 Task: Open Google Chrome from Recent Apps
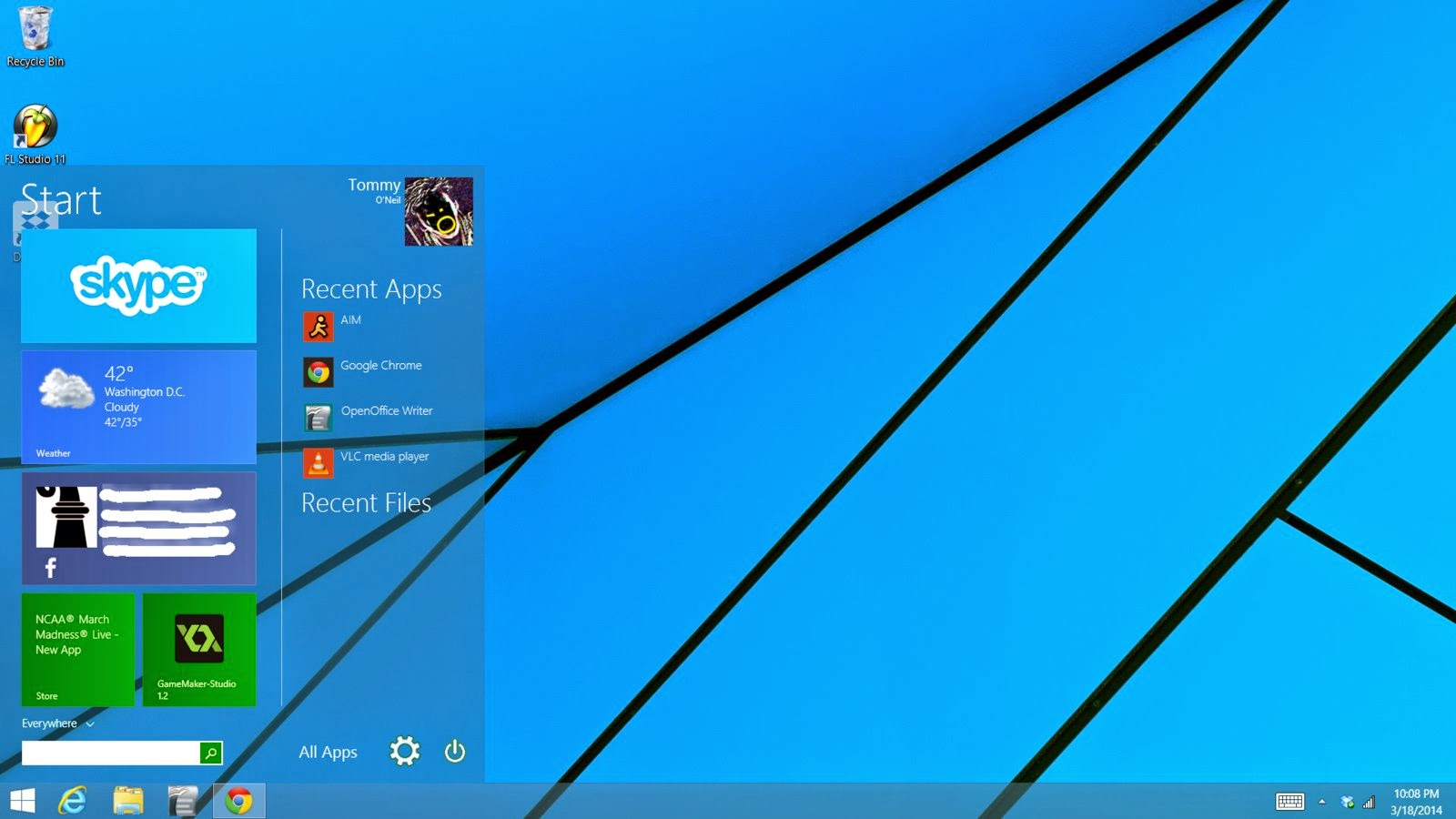coord(362,368)
